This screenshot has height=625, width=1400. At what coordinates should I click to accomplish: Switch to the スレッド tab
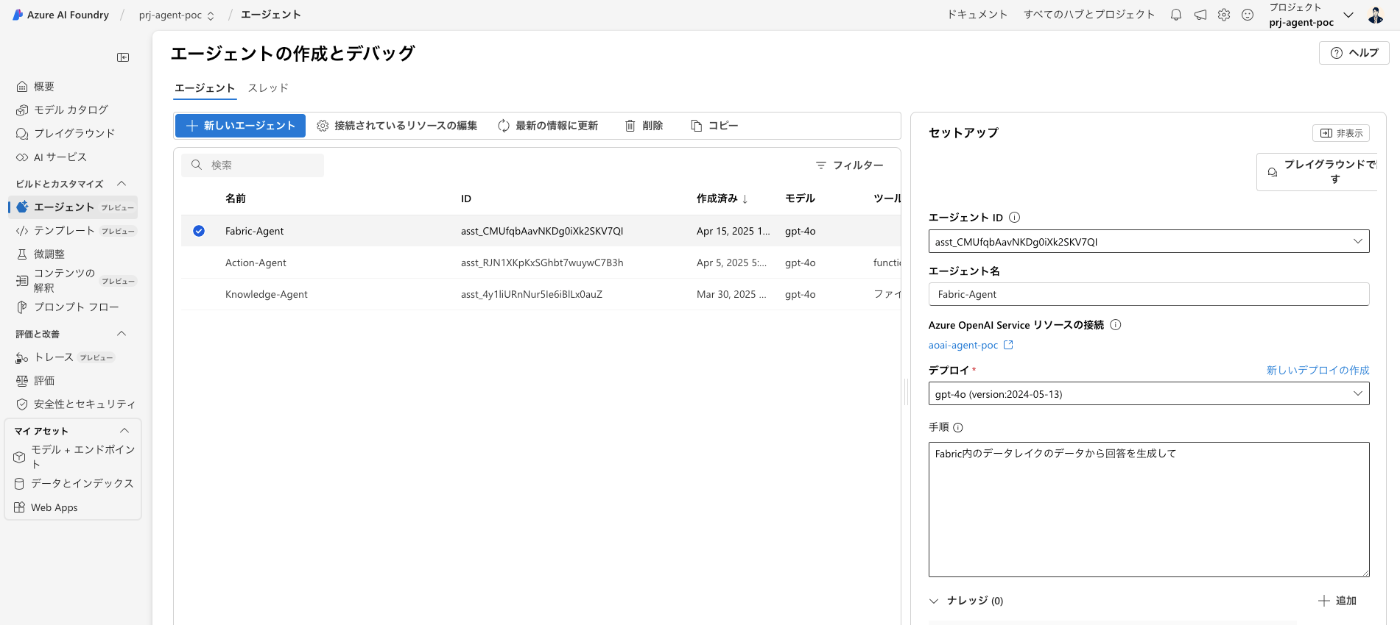click(x=268, y=88)
